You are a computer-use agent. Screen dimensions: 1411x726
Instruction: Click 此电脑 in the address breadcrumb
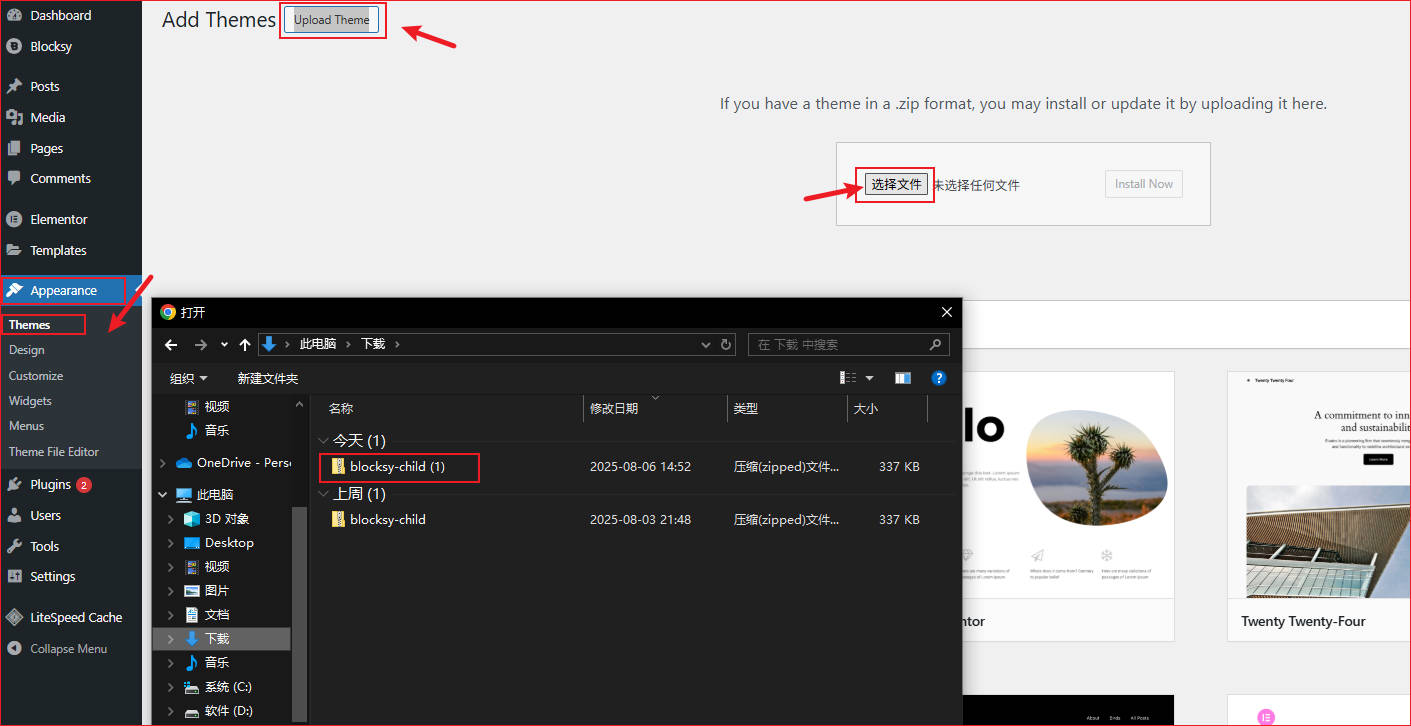pos(318,344)
